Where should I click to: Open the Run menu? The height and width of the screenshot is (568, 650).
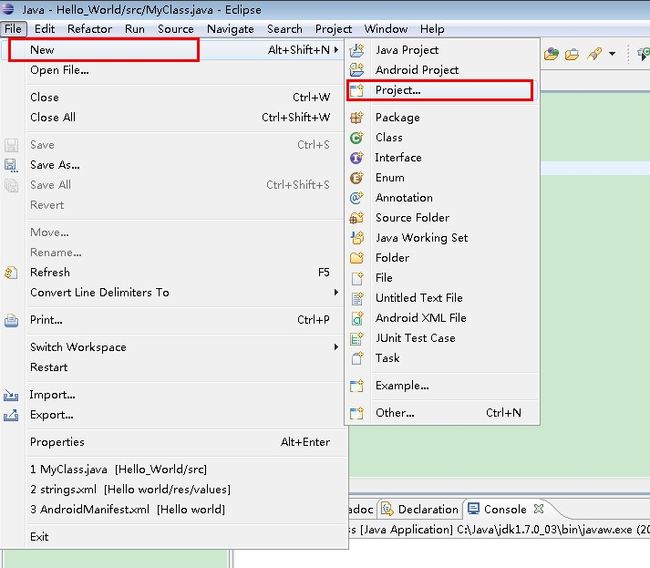[135, 29]
